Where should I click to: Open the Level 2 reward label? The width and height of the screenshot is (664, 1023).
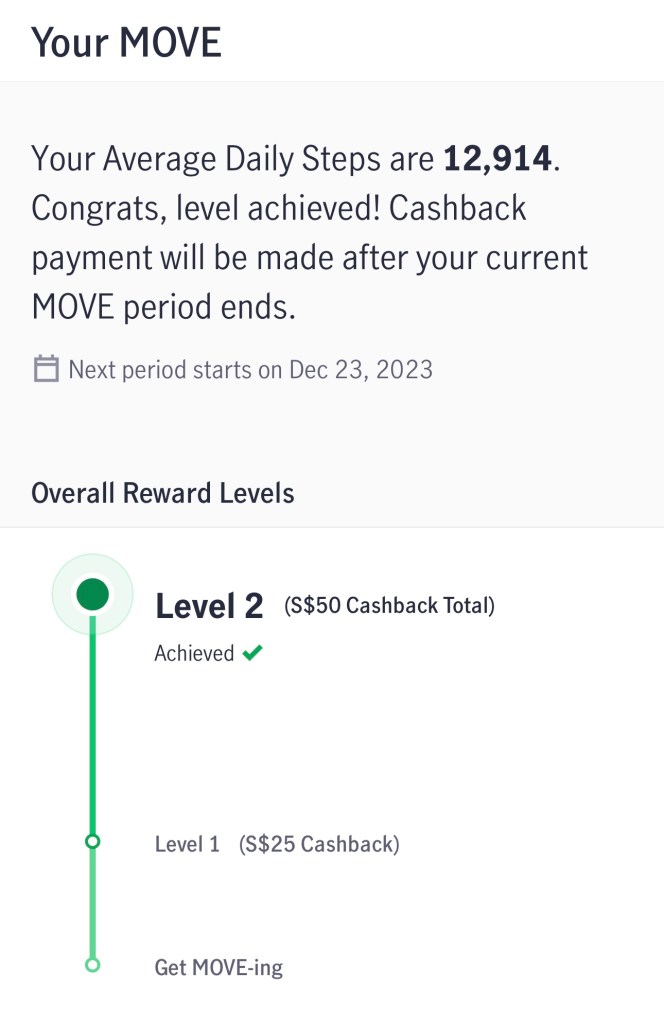point(209,605)
